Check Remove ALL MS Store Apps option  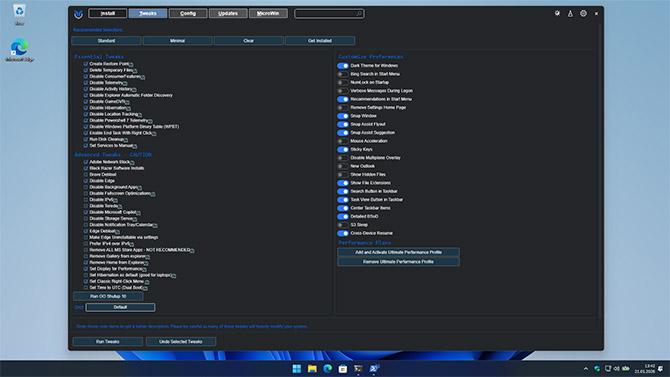tap(86, 250)
